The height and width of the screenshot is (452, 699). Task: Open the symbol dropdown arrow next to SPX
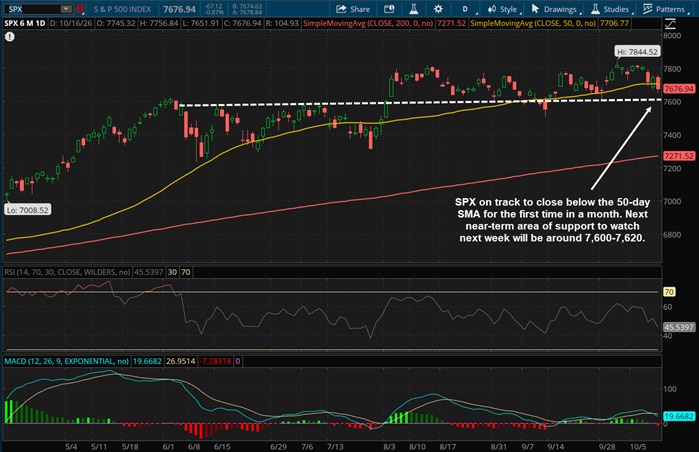click(66, 9)
